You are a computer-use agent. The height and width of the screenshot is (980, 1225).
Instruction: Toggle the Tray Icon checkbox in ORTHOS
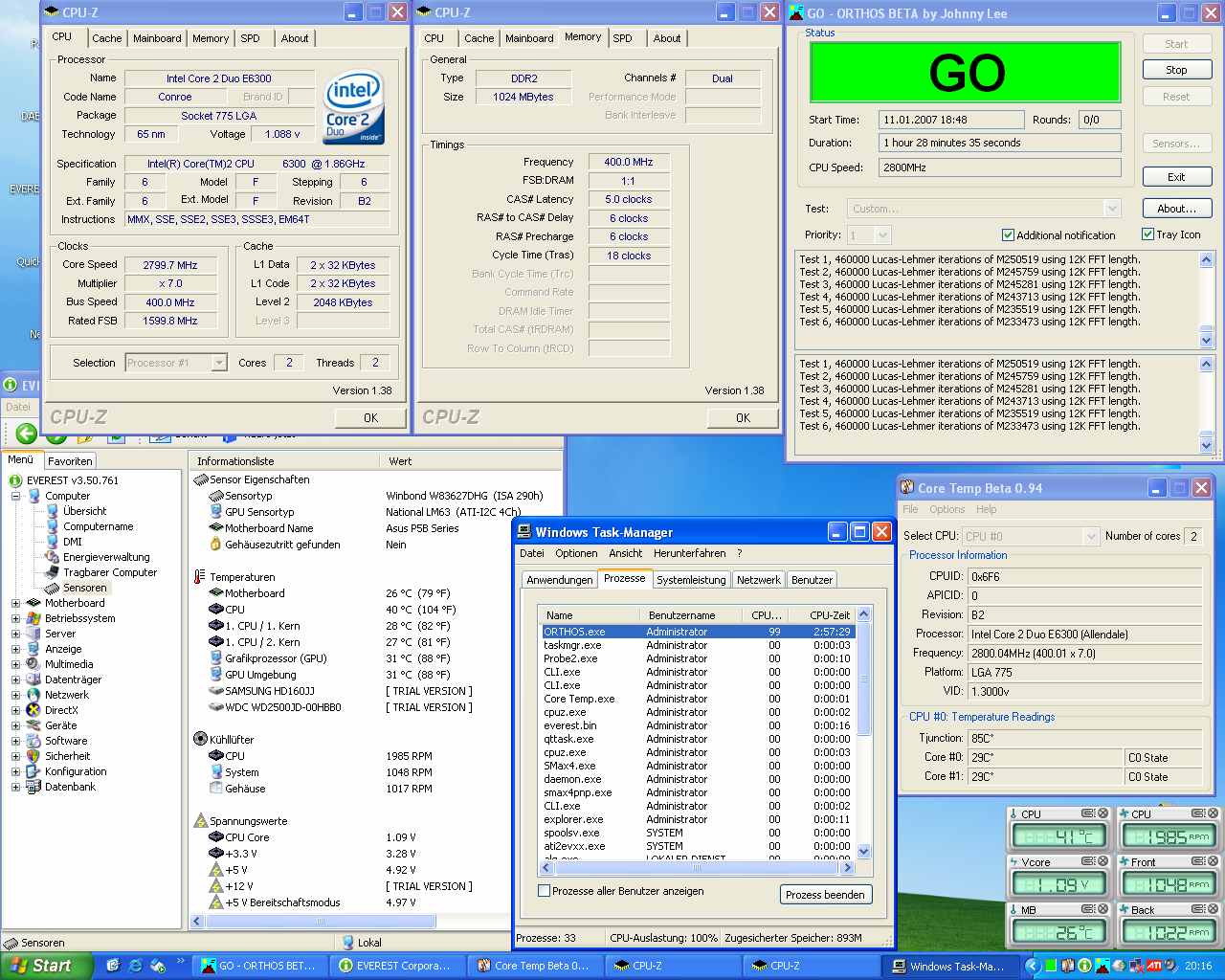(1147, 234)
